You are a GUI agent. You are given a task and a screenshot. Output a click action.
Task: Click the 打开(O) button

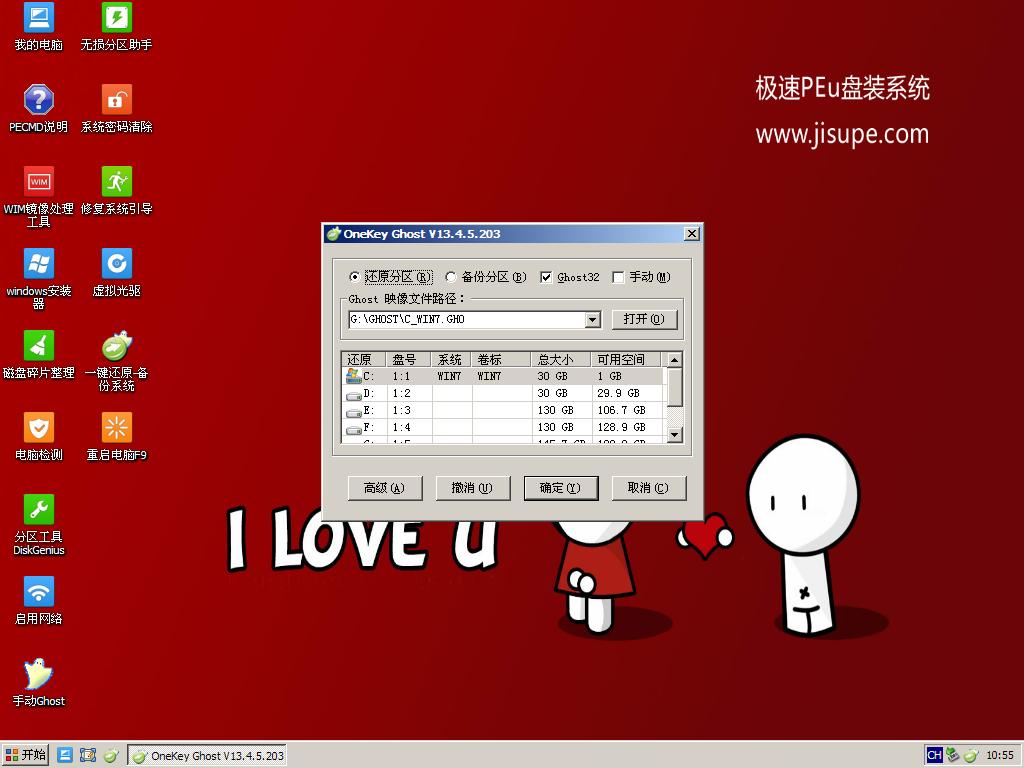click(x=645, y=319)
